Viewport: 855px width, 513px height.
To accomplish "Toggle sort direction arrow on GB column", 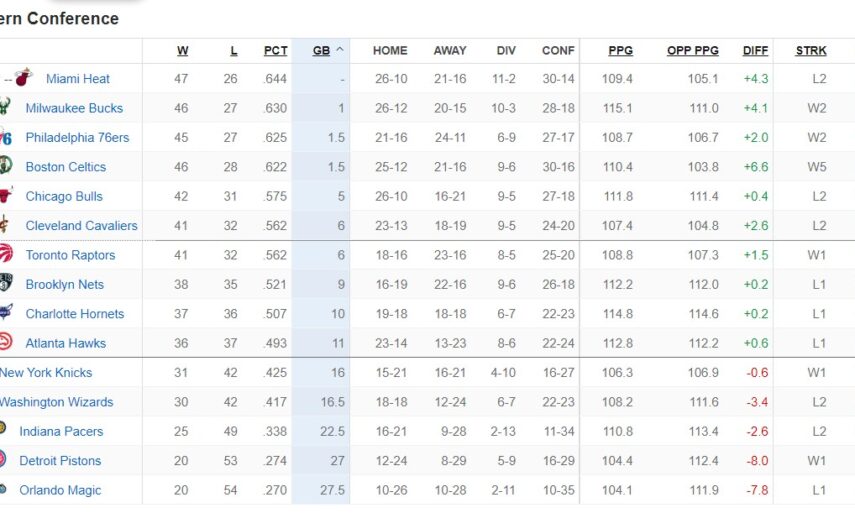I will pos(340,50).
